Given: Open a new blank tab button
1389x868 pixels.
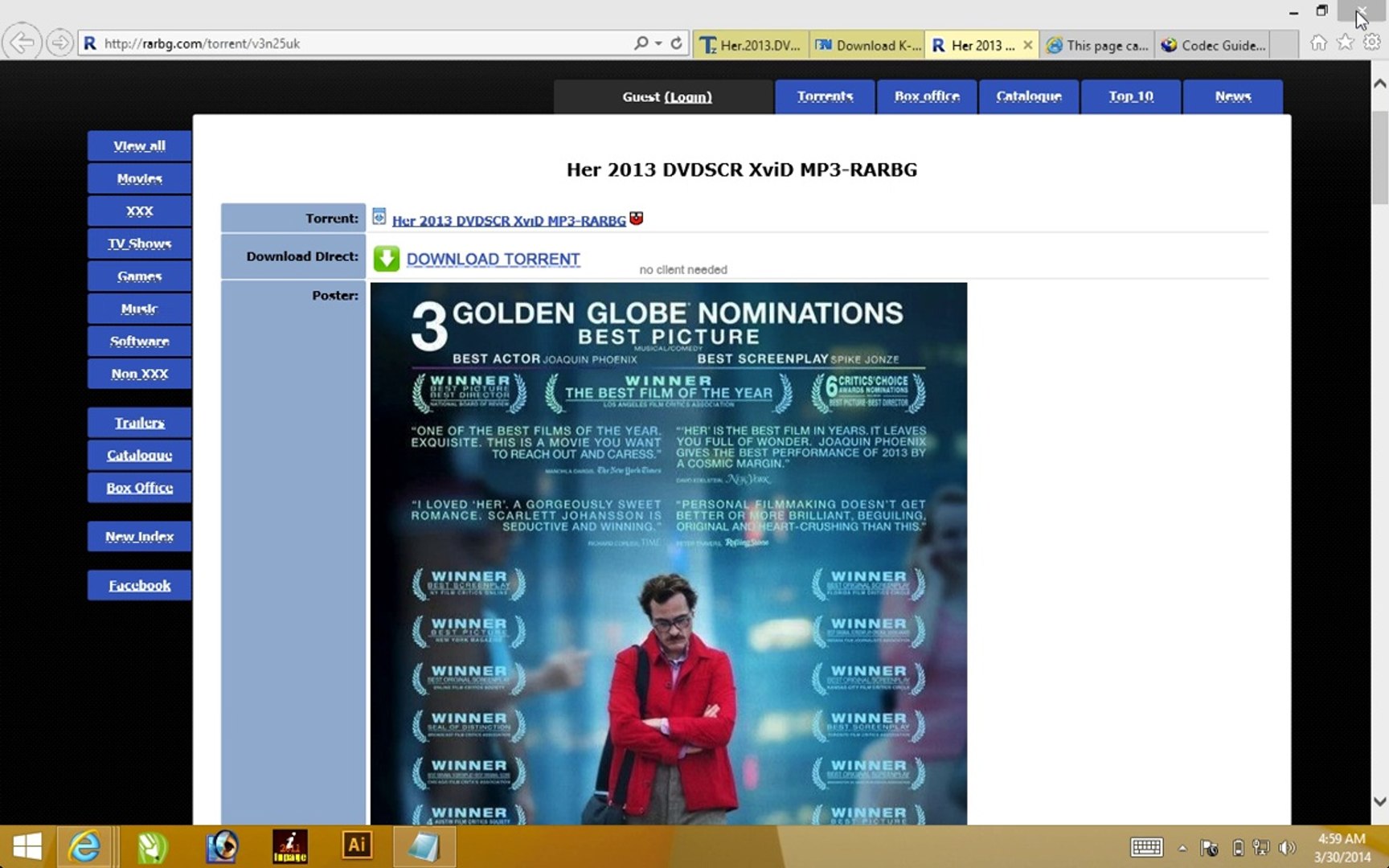Looking at the screenshot, I should 1285,45.
